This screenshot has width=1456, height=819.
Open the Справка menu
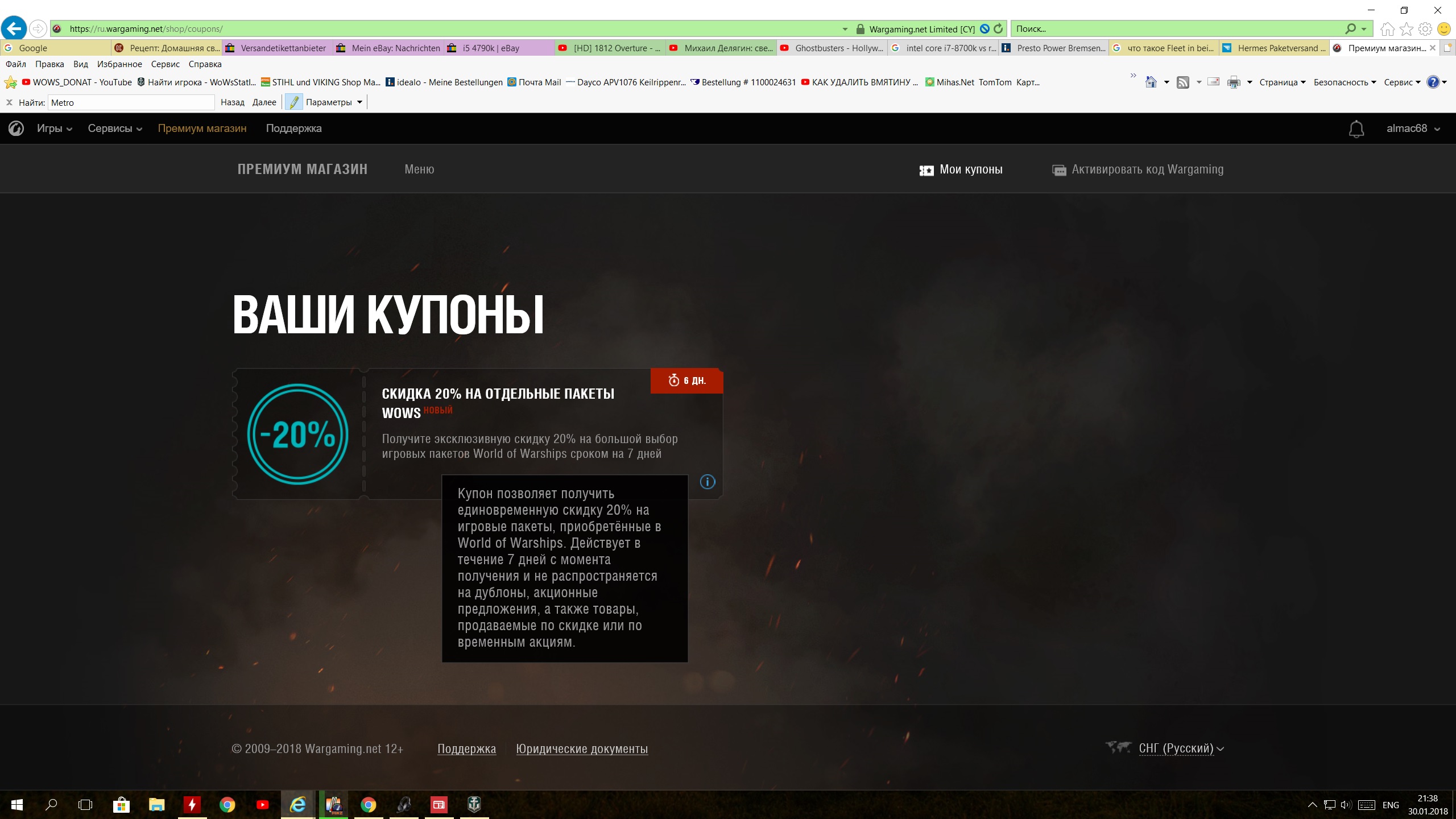click(x=205, y=64)
